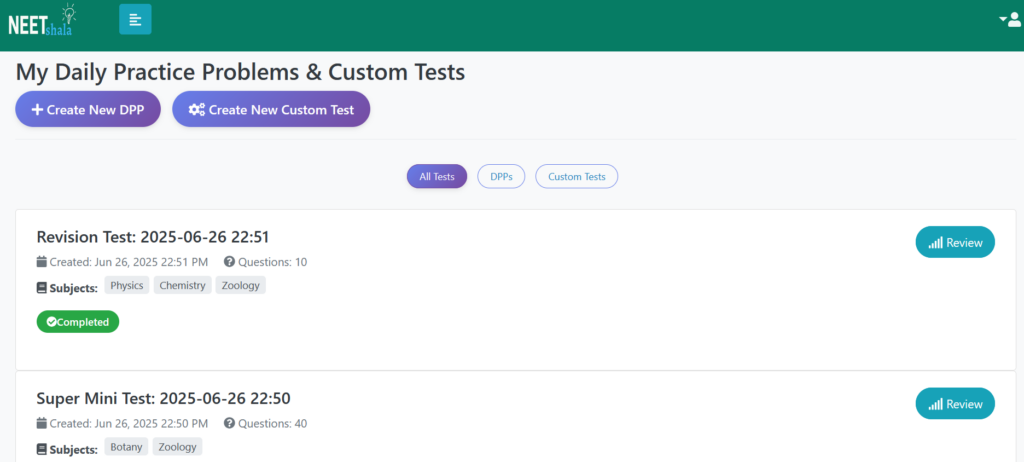The image size is (1024, 462).
Task: Click question-mark icon next to Questions: 10
Action: 229,262
